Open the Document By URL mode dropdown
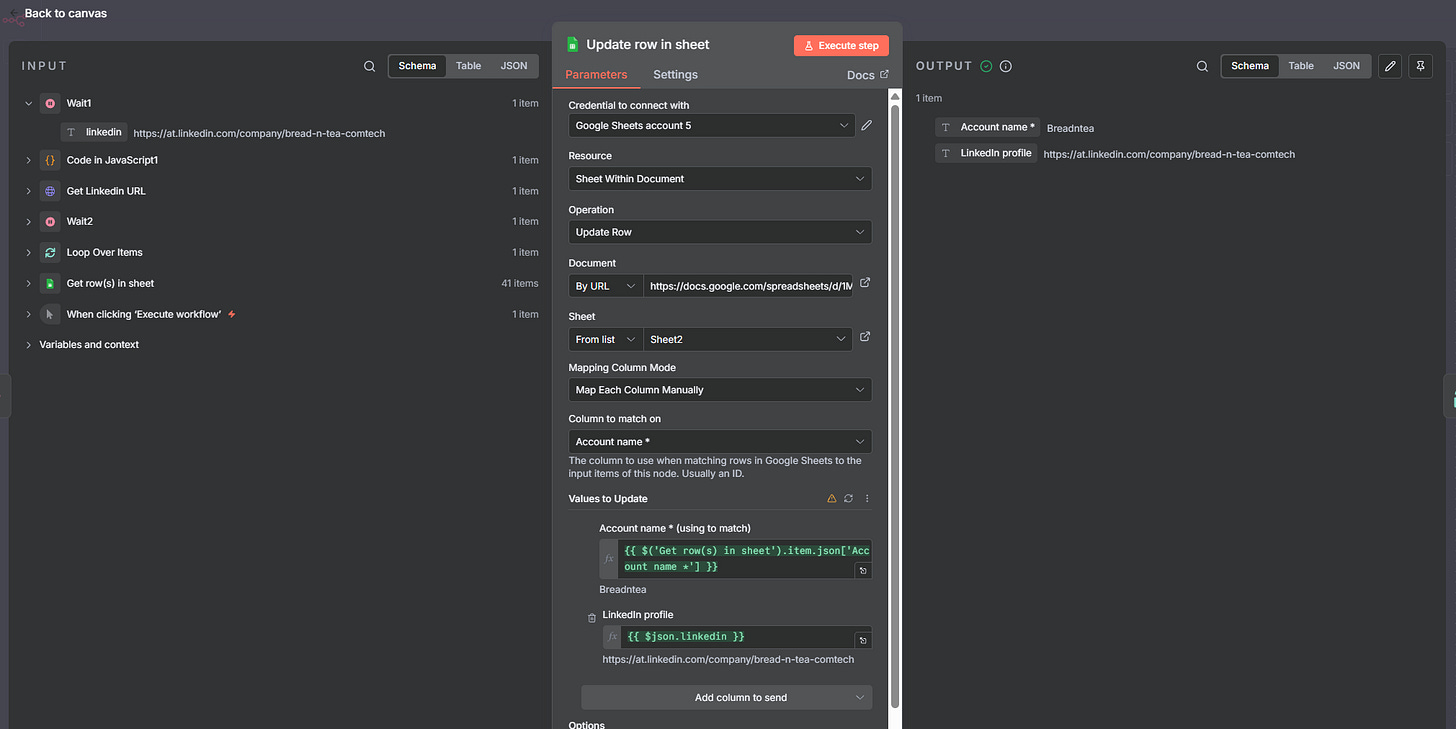 pyautogui.click(x=606, y=286)
